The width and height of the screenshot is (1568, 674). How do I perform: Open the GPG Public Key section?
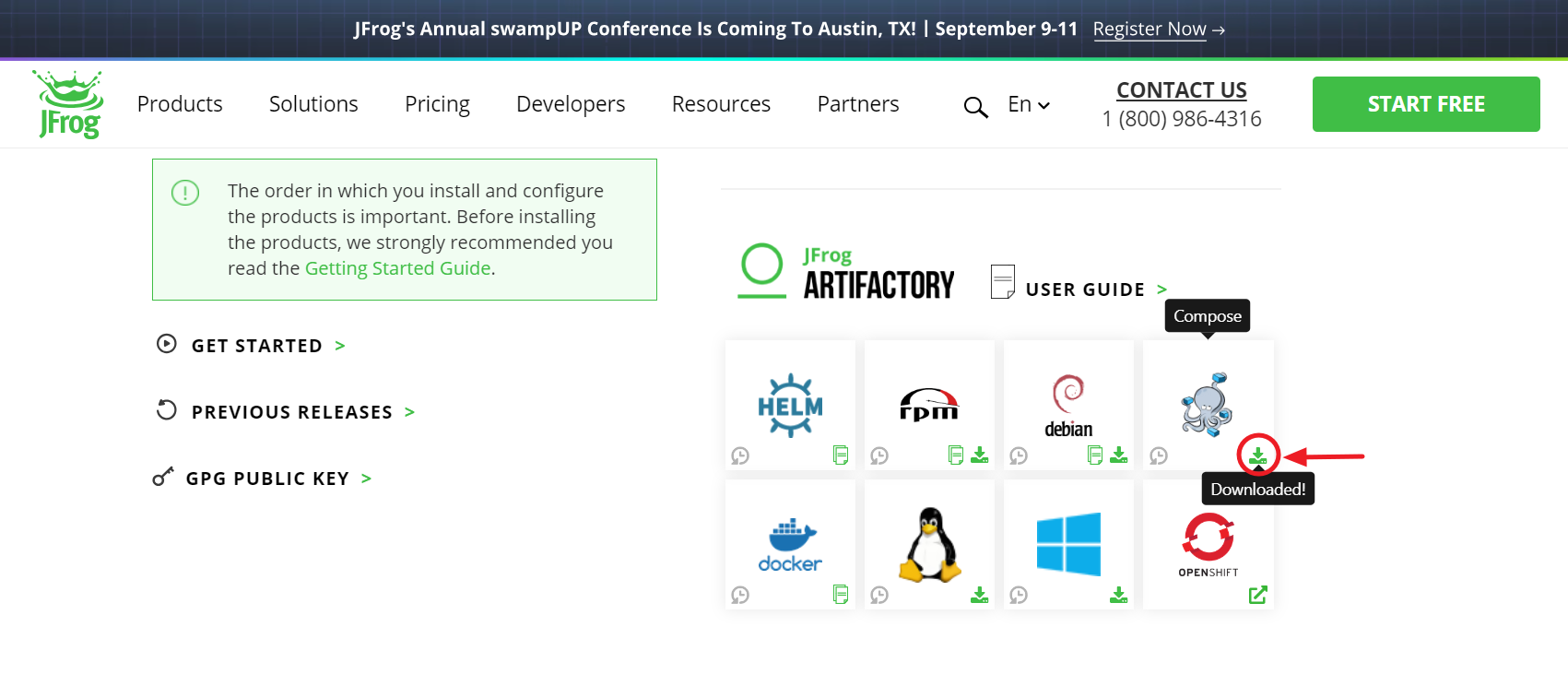pos(267,479)
